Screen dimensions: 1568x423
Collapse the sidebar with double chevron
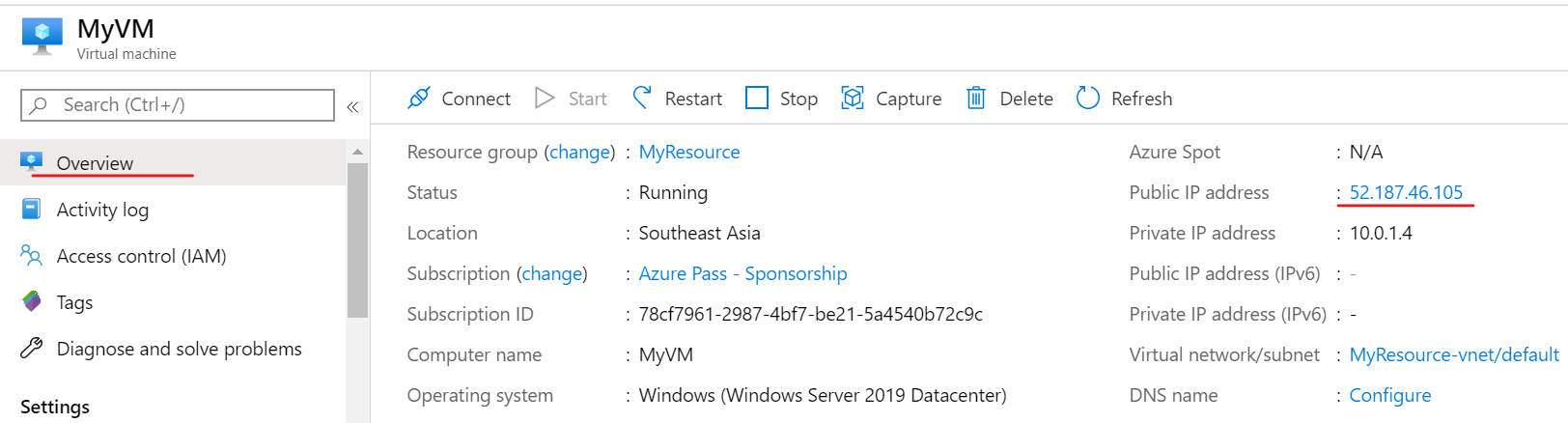tap(352, 106)
